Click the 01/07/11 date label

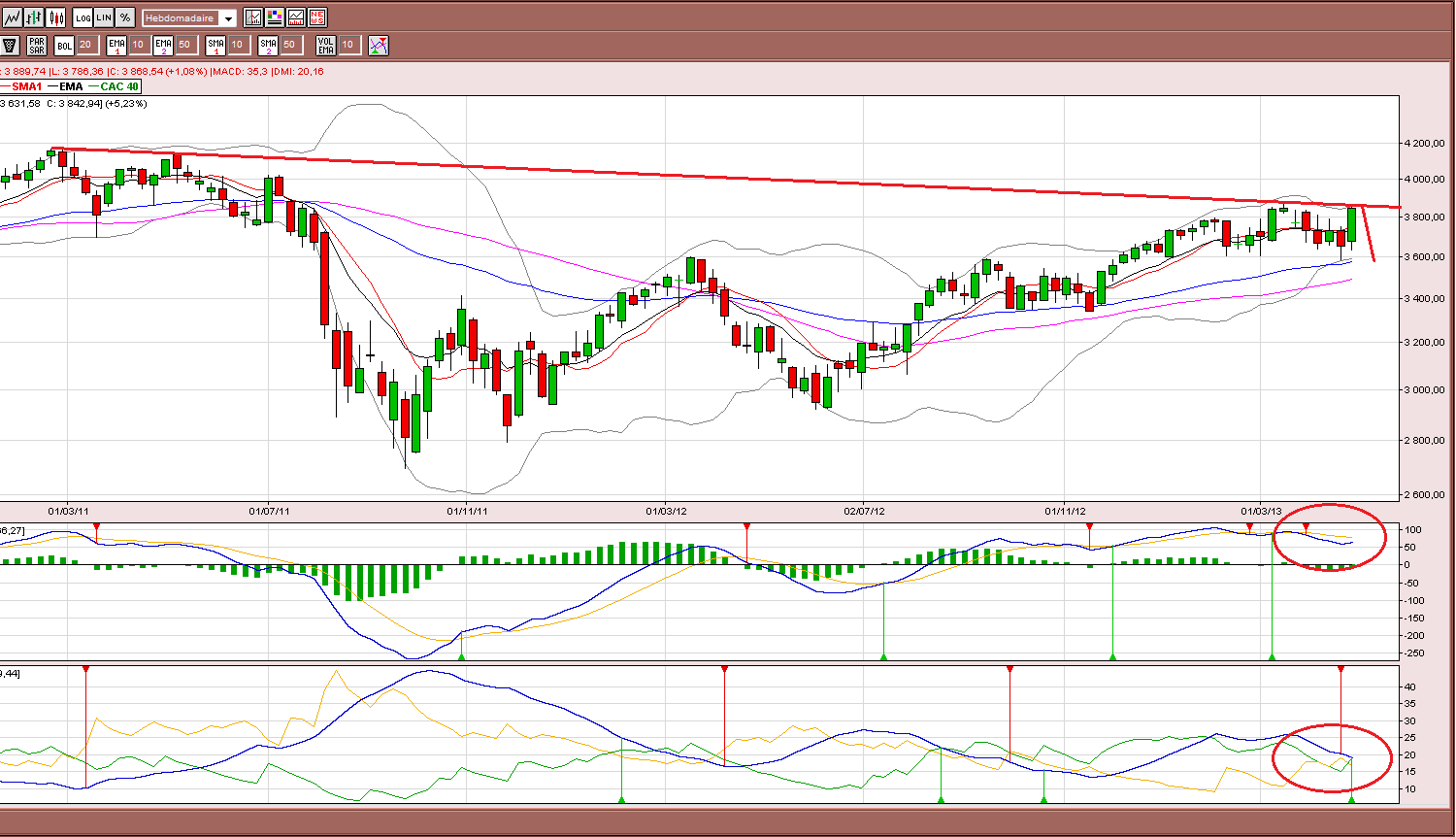point(269,511)
